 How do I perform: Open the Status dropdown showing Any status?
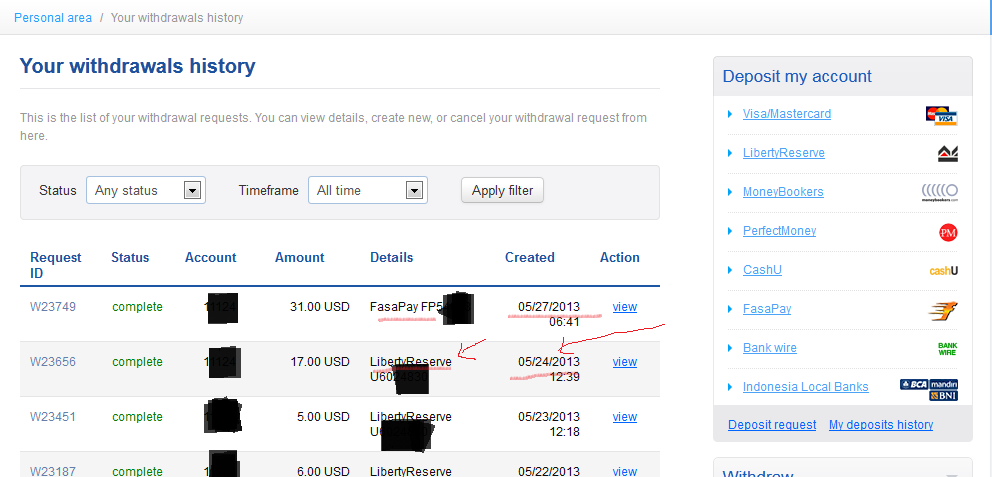coord(146,190)
